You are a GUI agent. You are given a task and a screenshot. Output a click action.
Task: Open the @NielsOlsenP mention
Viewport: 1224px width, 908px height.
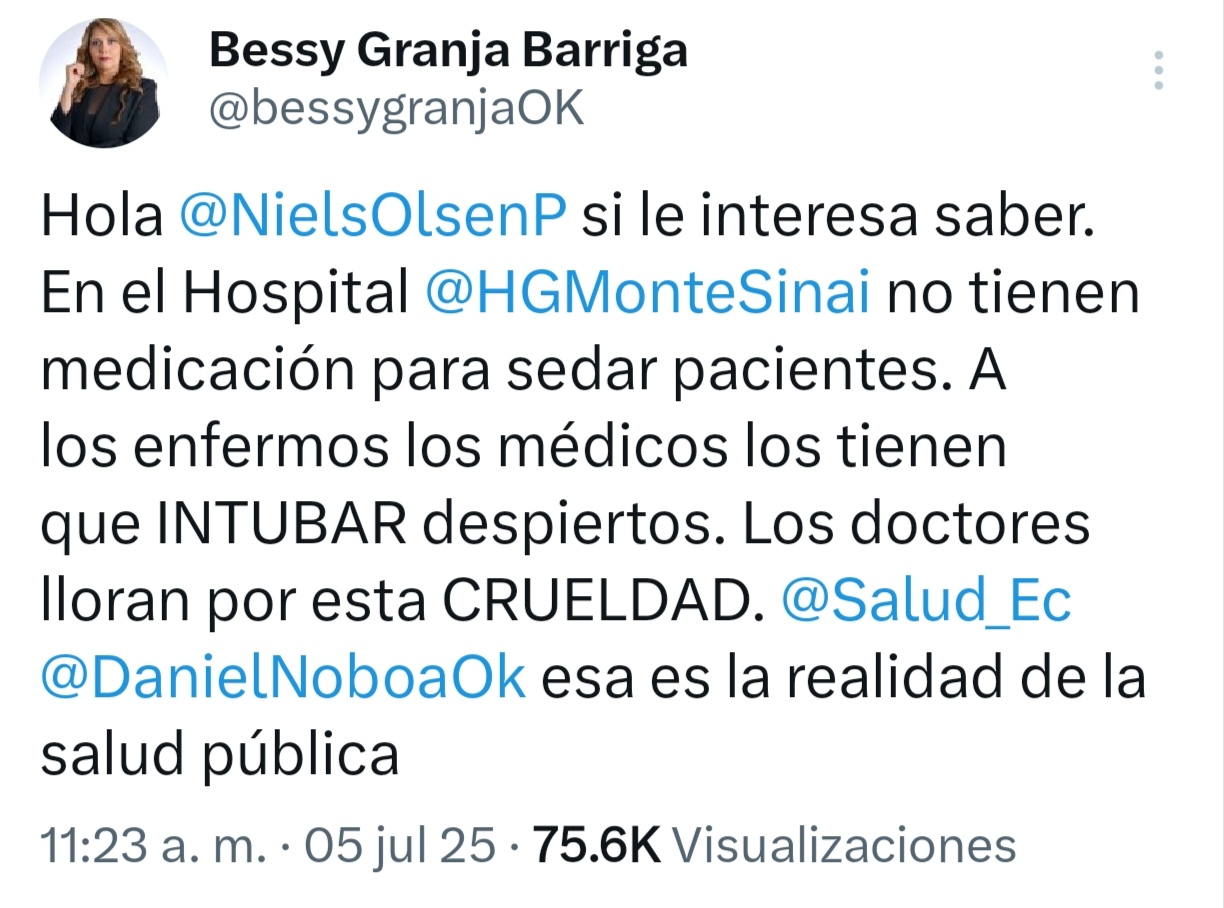pos(373,218)
